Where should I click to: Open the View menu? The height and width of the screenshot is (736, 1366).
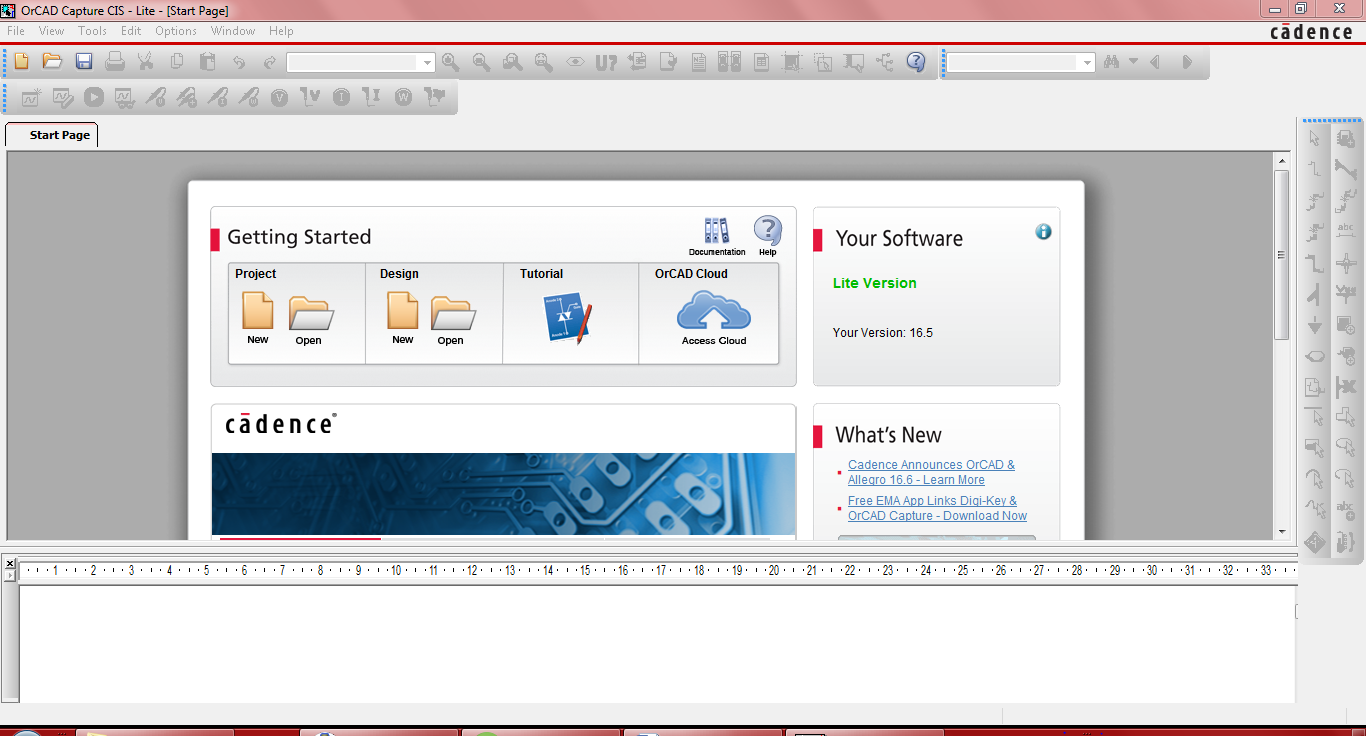[x=51, y=31]
